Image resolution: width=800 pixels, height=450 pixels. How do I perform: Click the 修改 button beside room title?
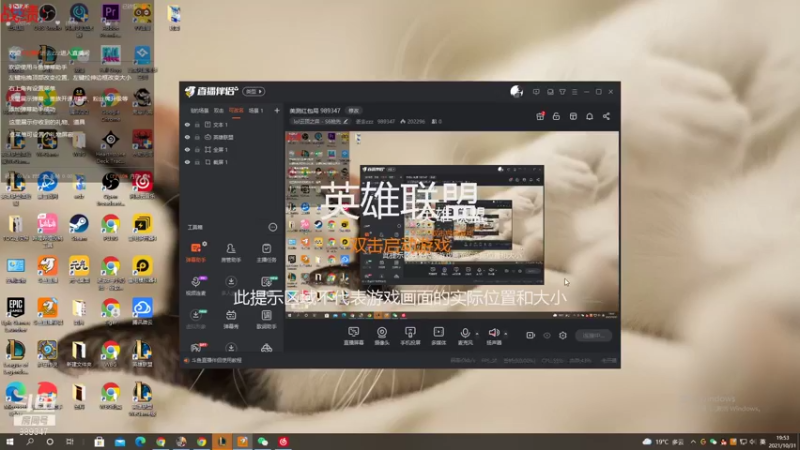[354, 111]
